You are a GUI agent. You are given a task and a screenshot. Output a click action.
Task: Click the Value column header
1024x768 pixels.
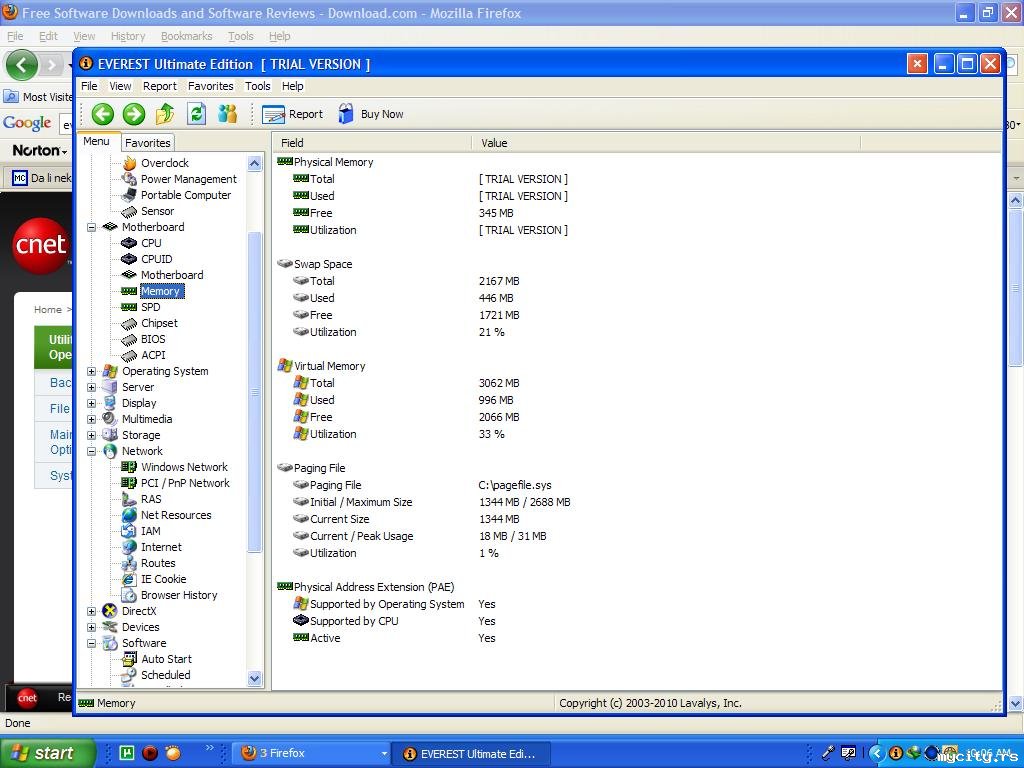(x=494, y=143)
